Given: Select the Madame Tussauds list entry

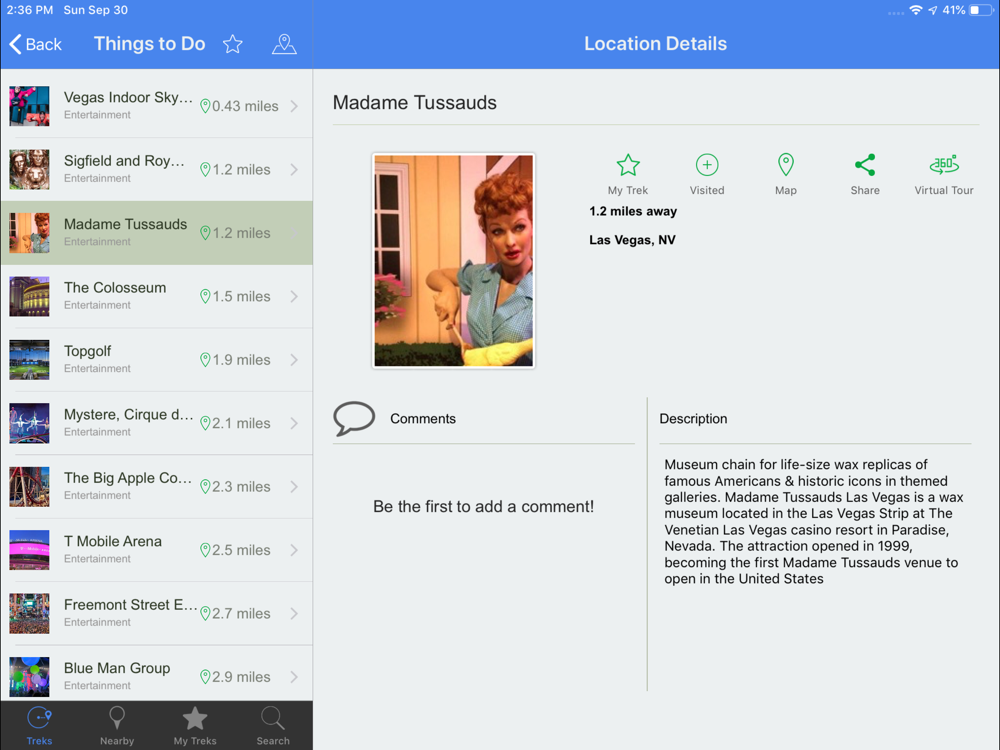Looking at the screenshot, I should click(157, 233).
